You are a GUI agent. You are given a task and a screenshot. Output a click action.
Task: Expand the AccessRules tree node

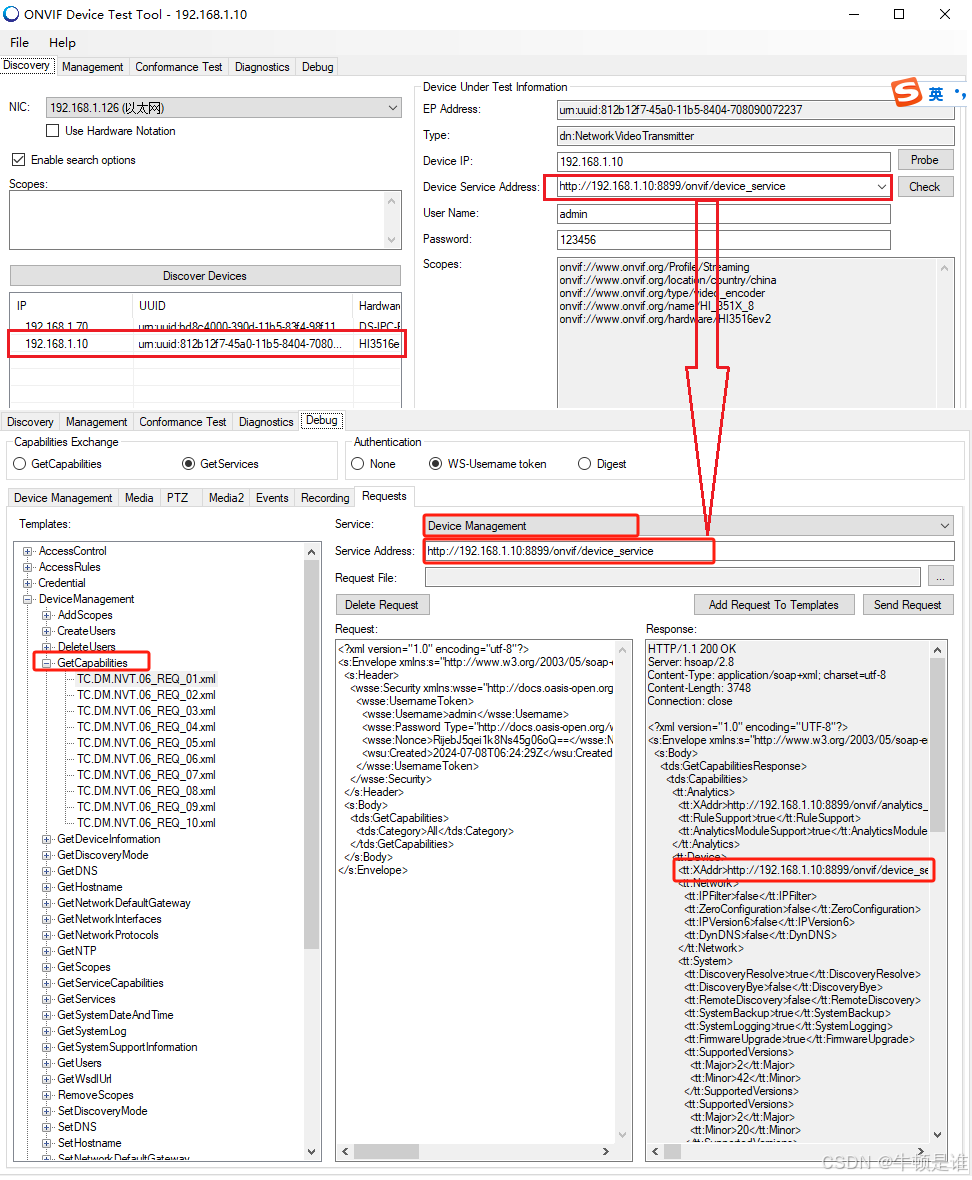(x=28, y=567)
